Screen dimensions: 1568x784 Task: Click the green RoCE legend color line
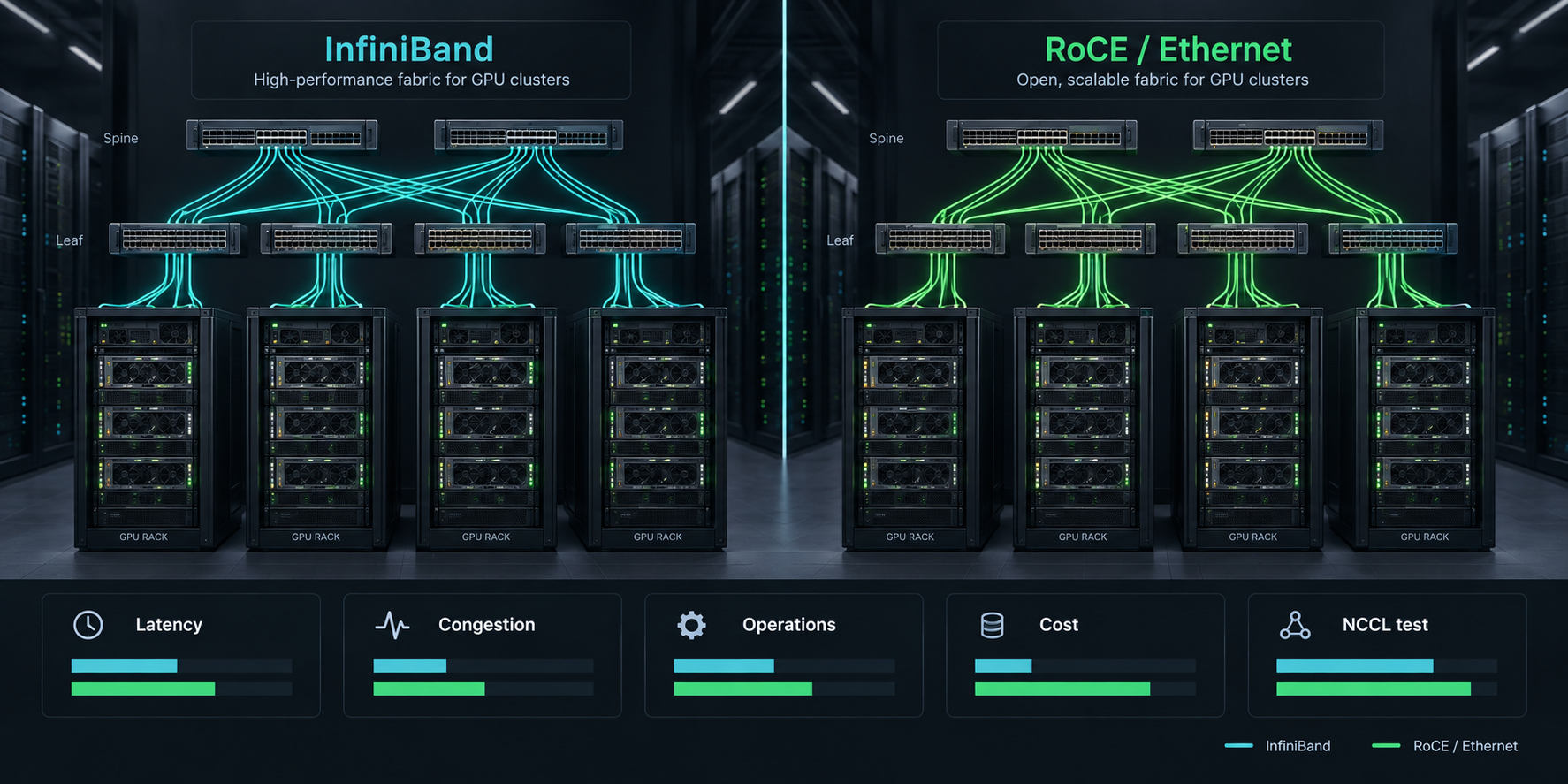(x=1386, y=746)
